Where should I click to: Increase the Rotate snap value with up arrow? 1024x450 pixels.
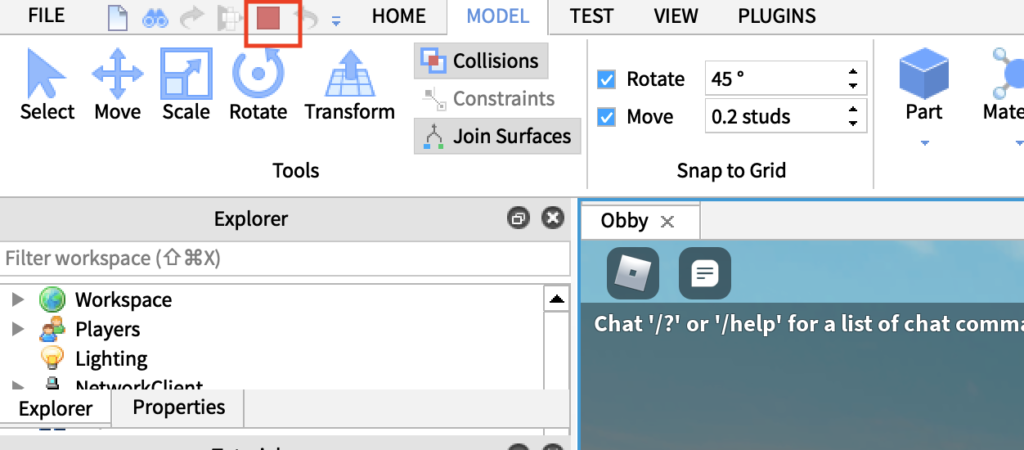[x=852, y=72]
